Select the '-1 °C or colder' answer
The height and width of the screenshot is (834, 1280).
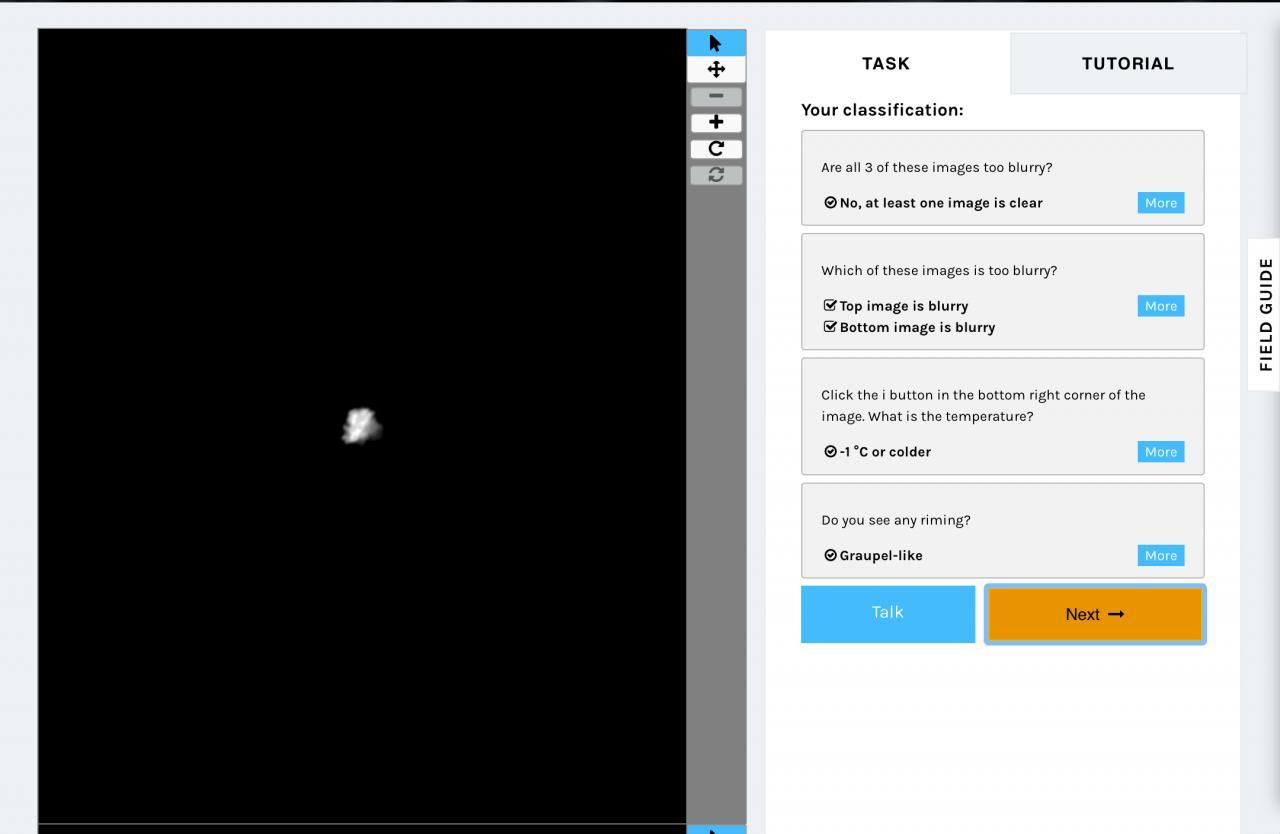(877, 452)
